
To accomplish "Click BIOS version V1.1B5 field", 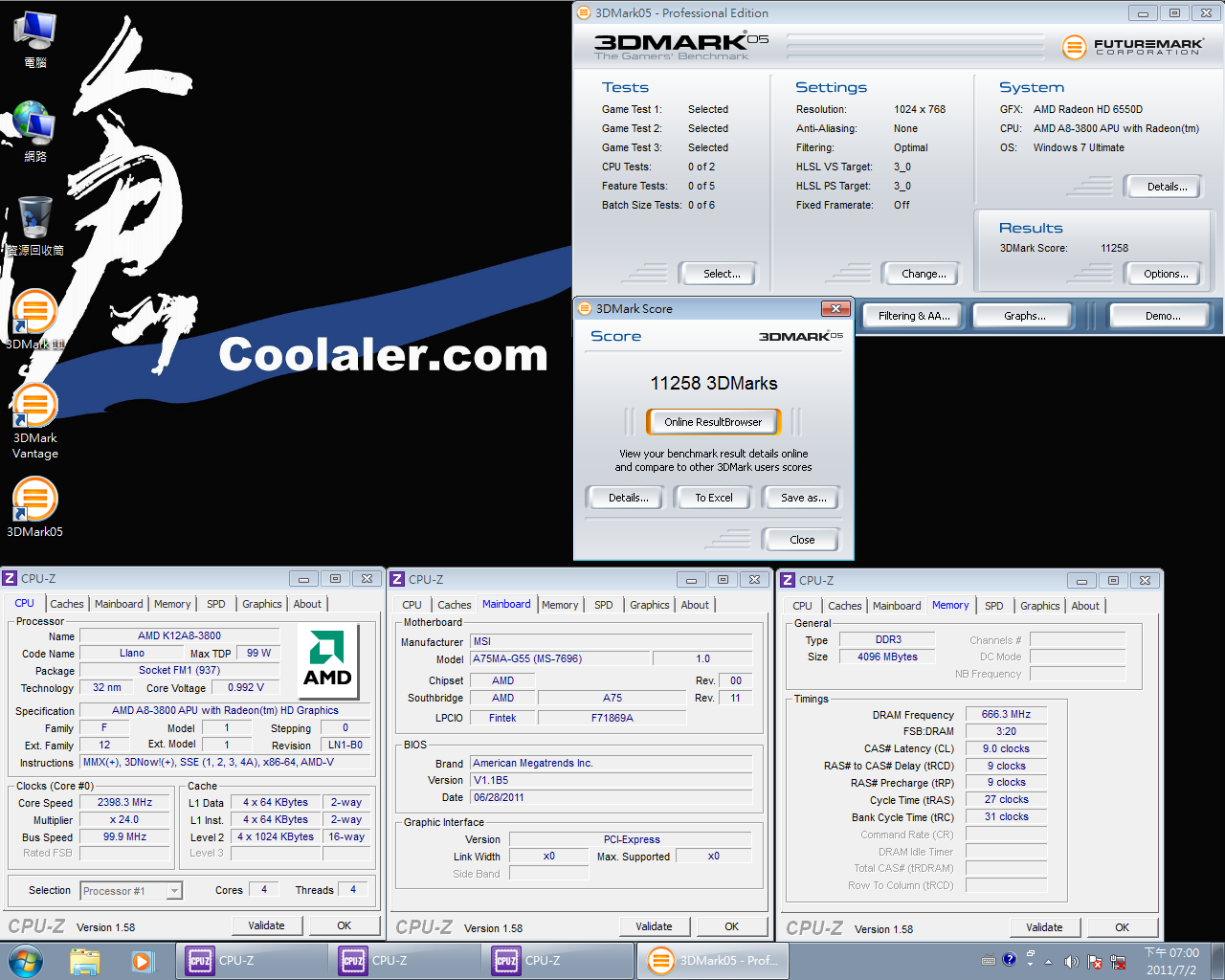I will click(x=611, y=780).
